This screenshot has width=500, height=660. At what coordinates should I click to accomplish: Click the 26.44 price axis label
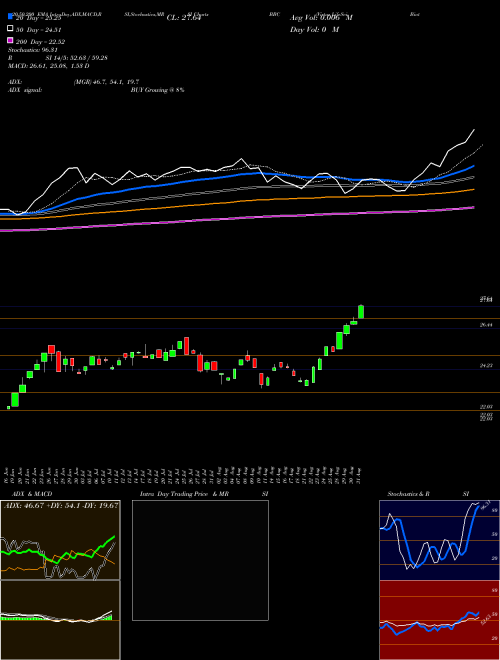486,325
